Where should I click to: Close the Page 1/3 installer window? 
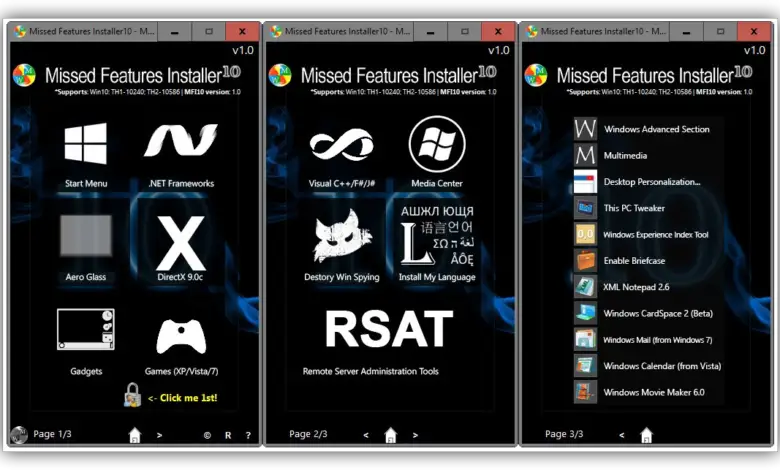(x=242, y=31)
